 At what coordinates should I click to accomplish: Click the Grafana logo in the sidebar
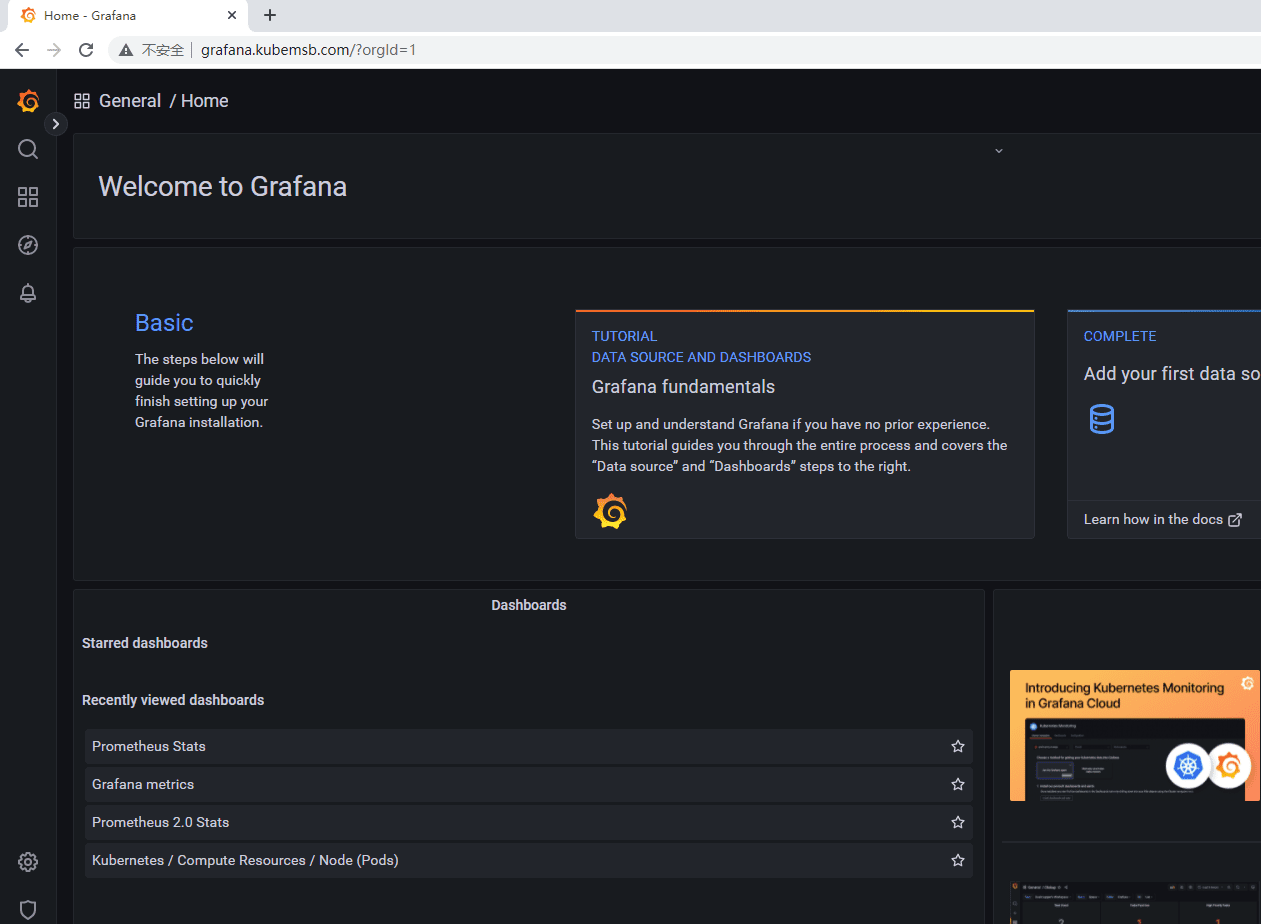coord(28,101)
